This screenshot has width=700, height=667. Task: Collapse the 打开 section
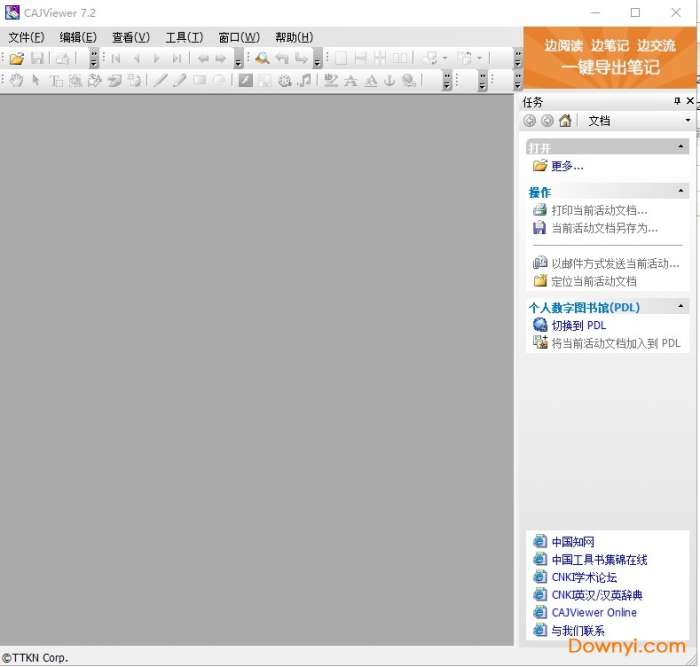pos(682,147)
